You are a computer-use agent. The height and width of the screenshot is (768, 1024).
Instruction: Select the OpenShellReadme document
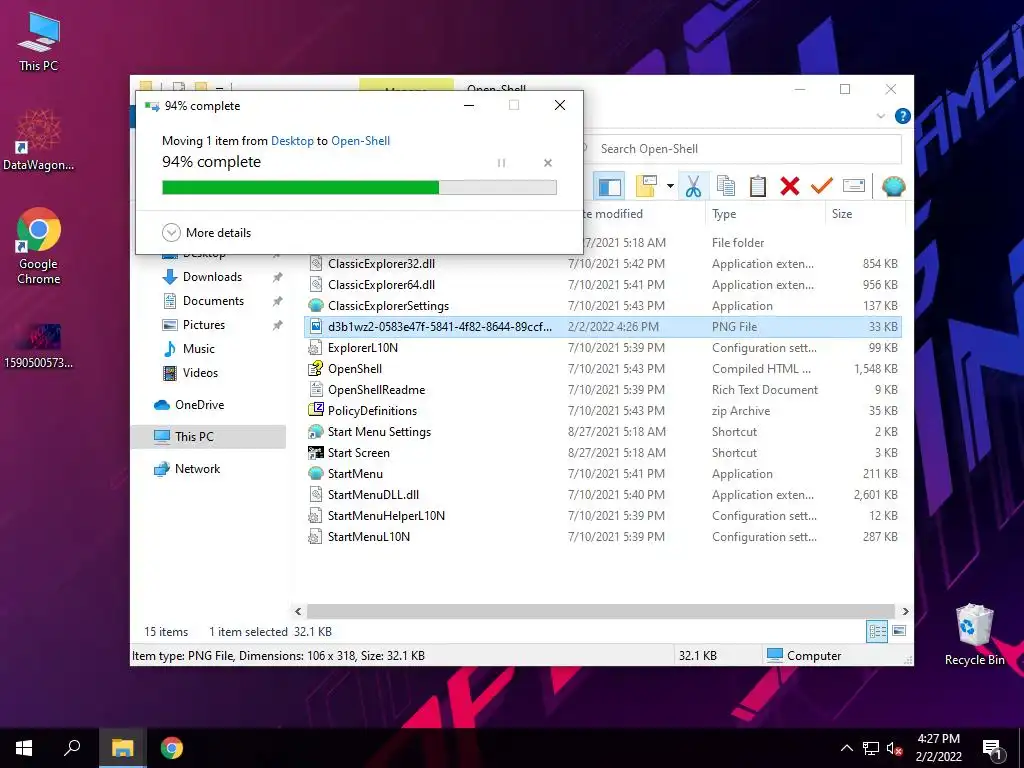click(376, 390)
